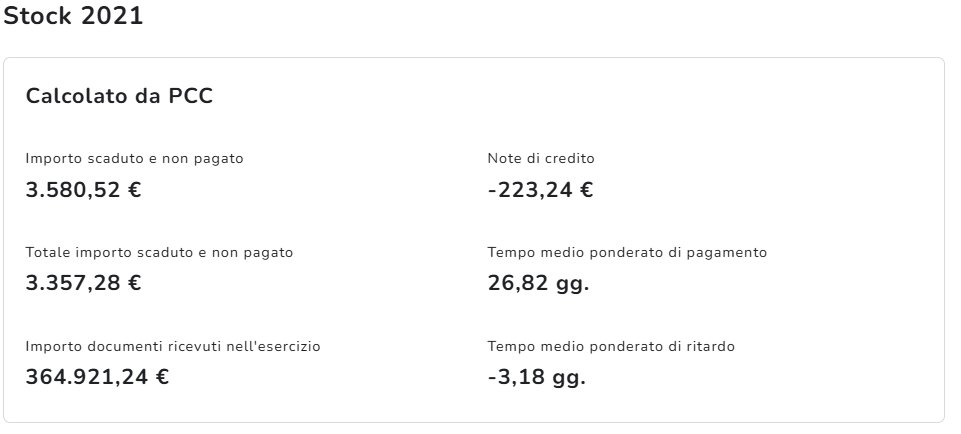Image resolution: width=961 pixels, height=434 pixels.
Task: Select the 3.357,28 € total value
Action: pos(83,283)
